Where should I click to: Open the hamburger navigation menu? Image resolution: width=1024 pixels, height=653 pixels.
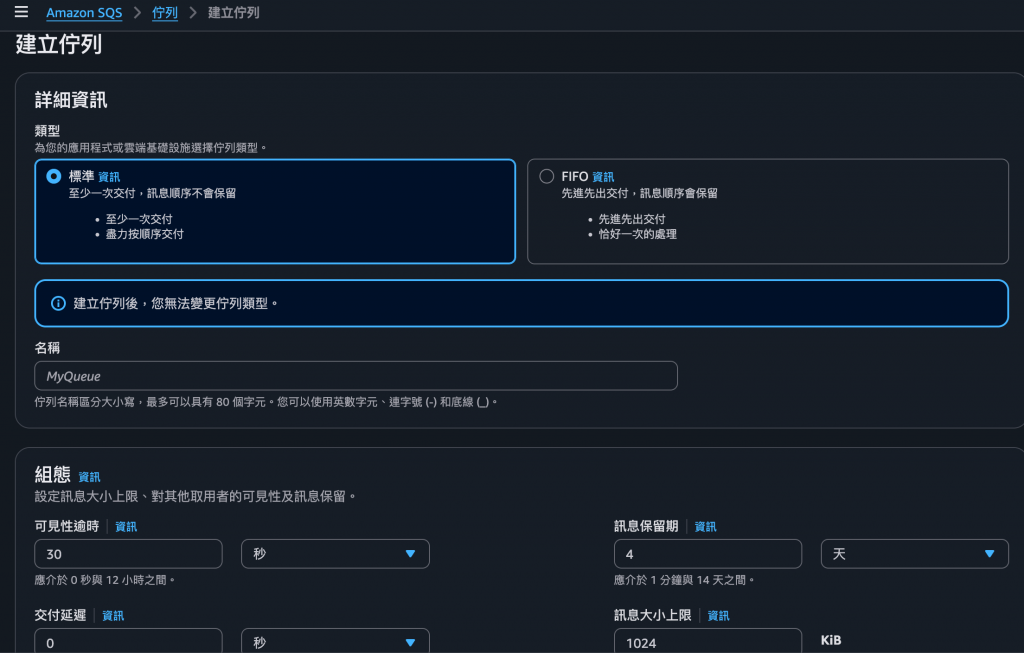point(22,12)
